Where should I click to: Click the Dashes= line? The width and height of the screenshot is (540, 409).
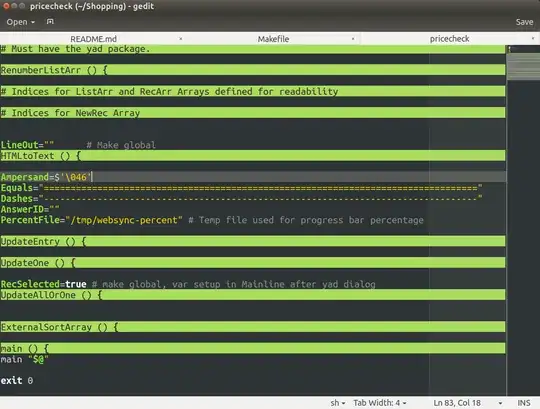tap(241, 199)
